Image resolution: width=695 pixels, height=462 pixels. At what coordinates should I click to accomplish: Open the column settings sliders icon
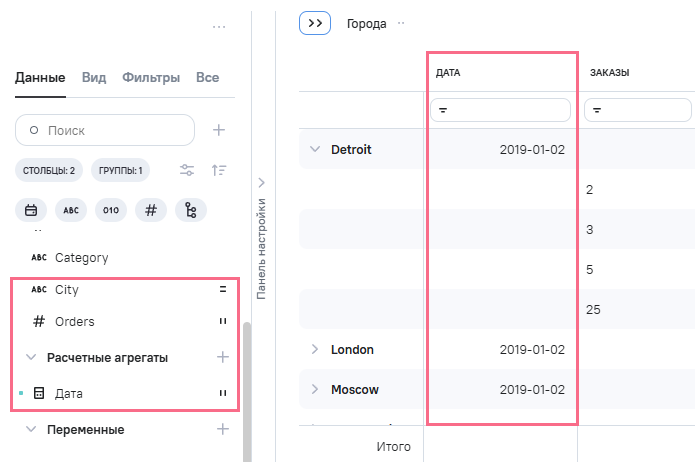[187, 170]
